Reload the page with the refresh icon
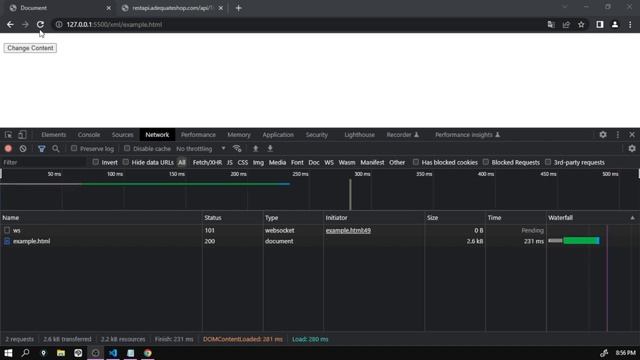Viewport: 640px width, 360px height. (40, 24)
